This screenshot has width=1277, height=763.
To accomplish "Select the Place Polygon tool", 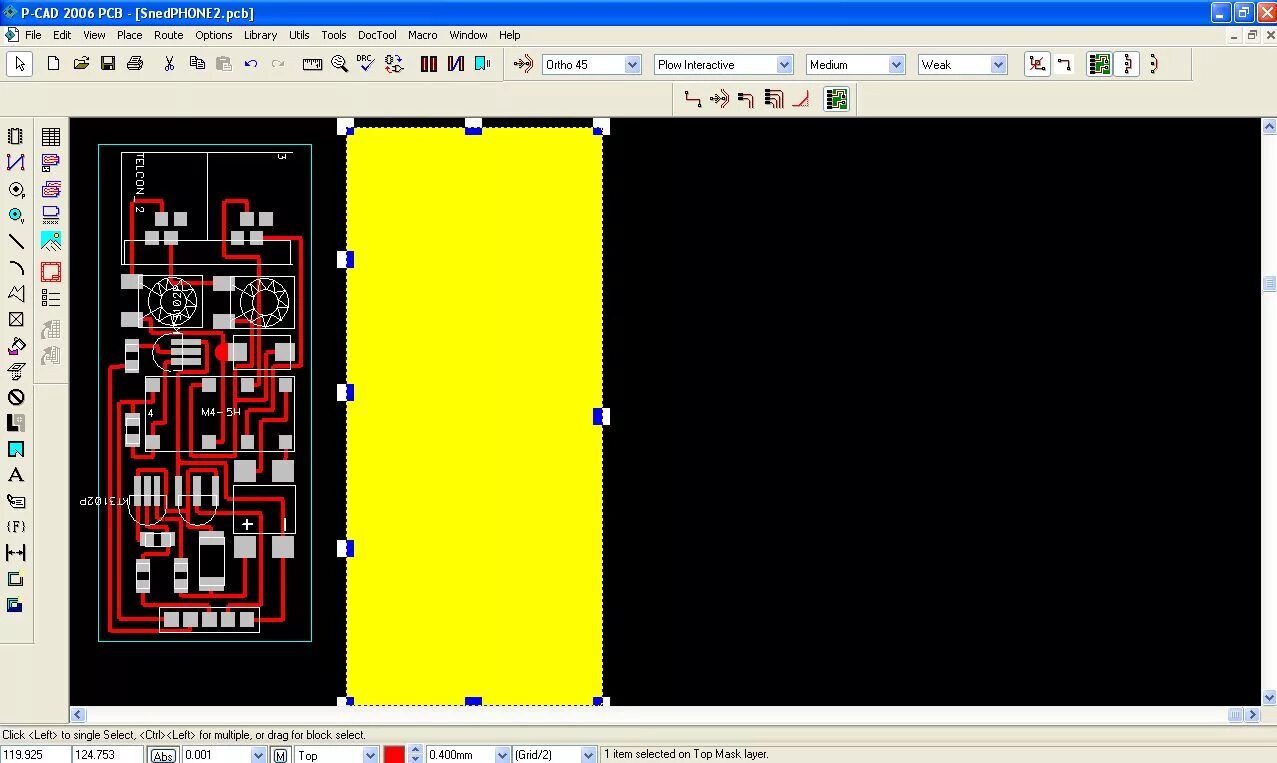I will (x=16, y=293).
